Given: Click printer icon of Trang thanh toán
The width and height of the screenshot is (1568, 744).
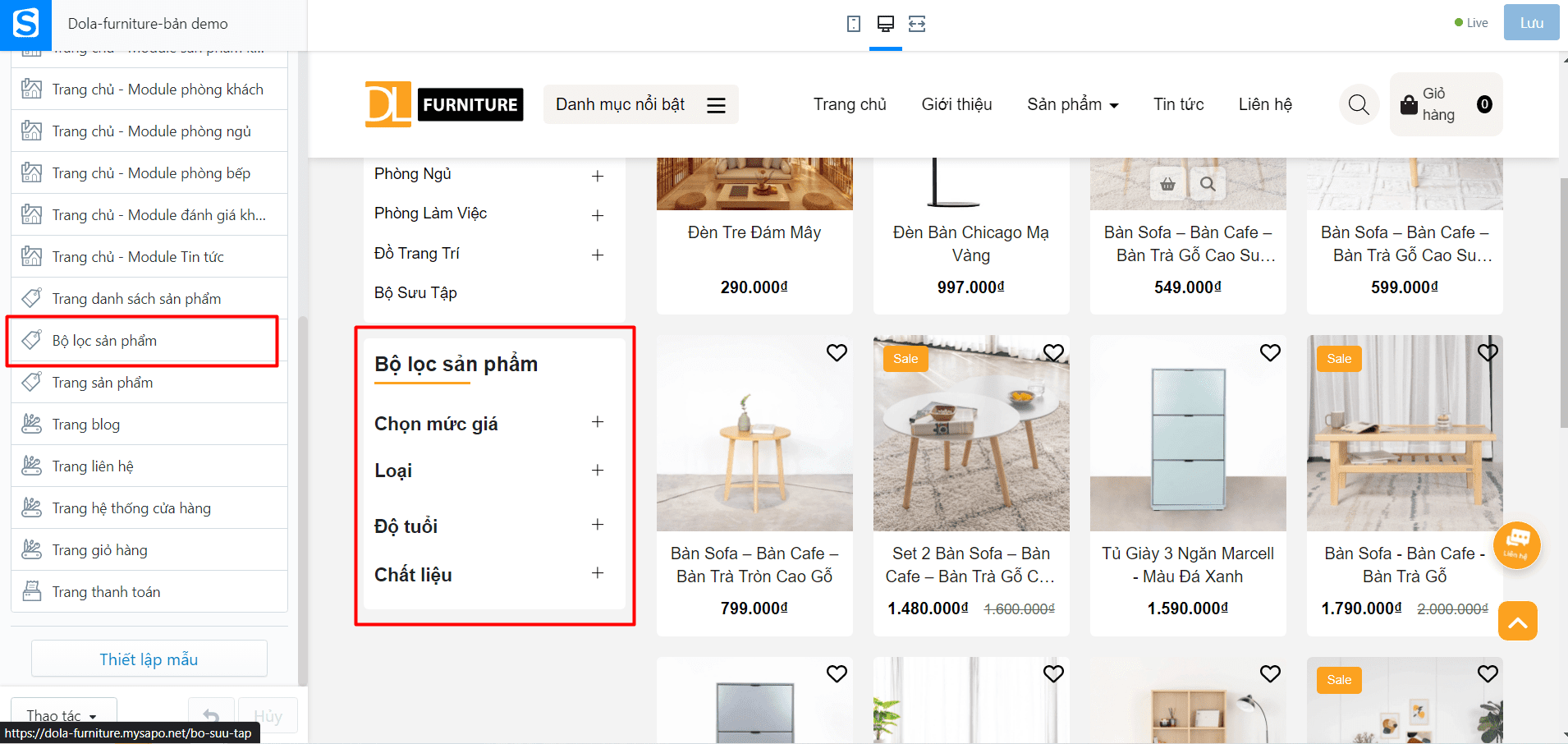Looking at the screenshot, I should 31,591.
